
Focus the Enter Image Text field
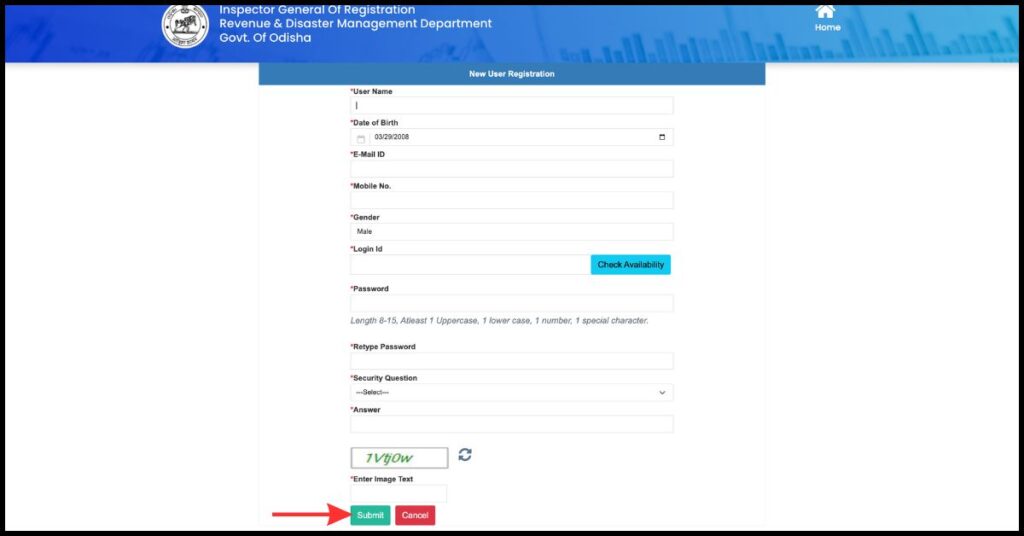tap(398, 494)
